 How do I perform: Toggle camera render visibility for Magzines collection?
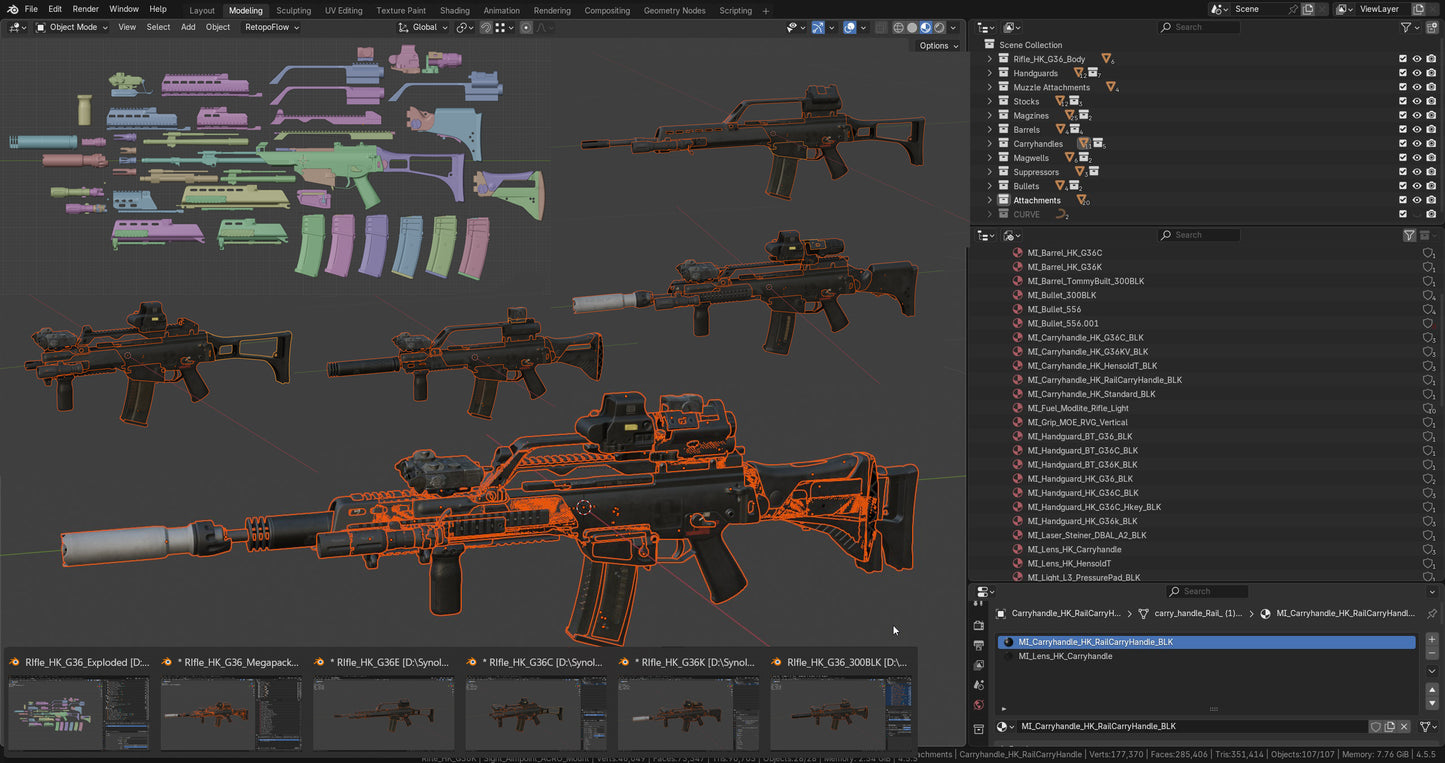pos(1432,115)
